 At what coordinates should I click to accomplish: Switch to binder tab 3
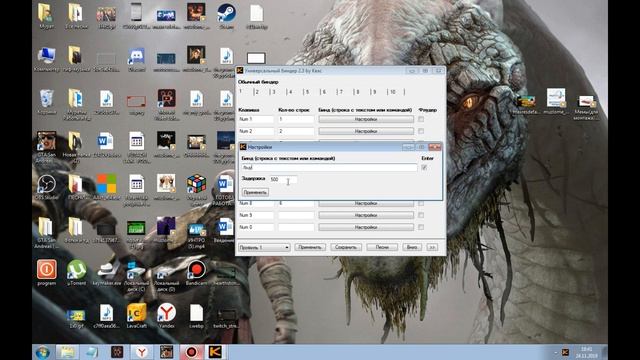tap(273, 92)
